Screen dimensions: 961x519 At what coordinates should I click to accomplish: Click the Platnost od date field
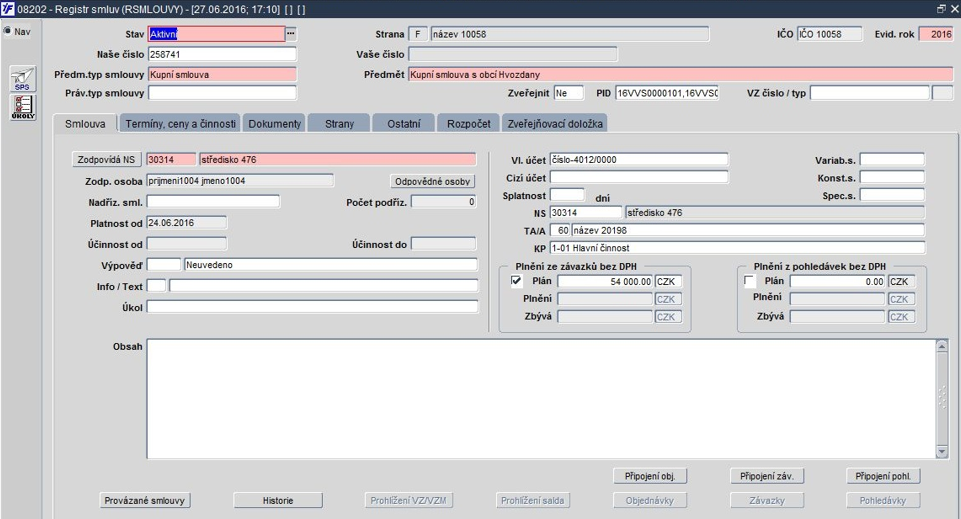[x=186, y=223]
